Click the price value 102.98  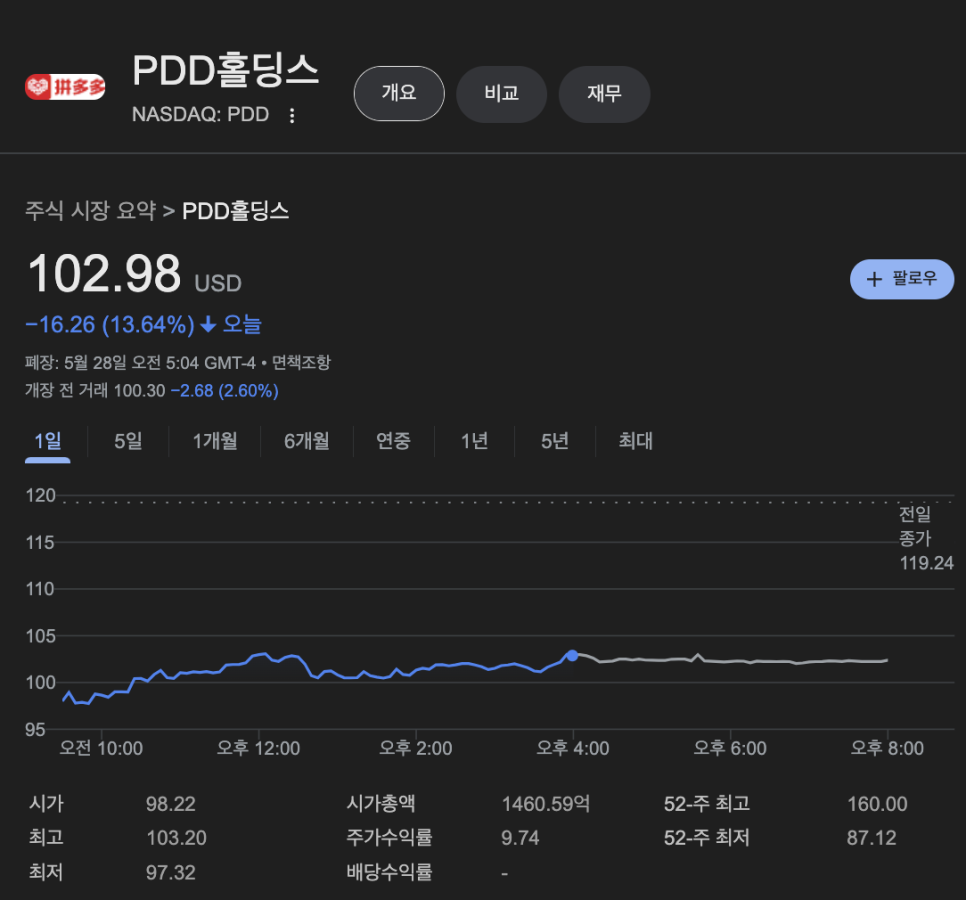click(104, 274)
